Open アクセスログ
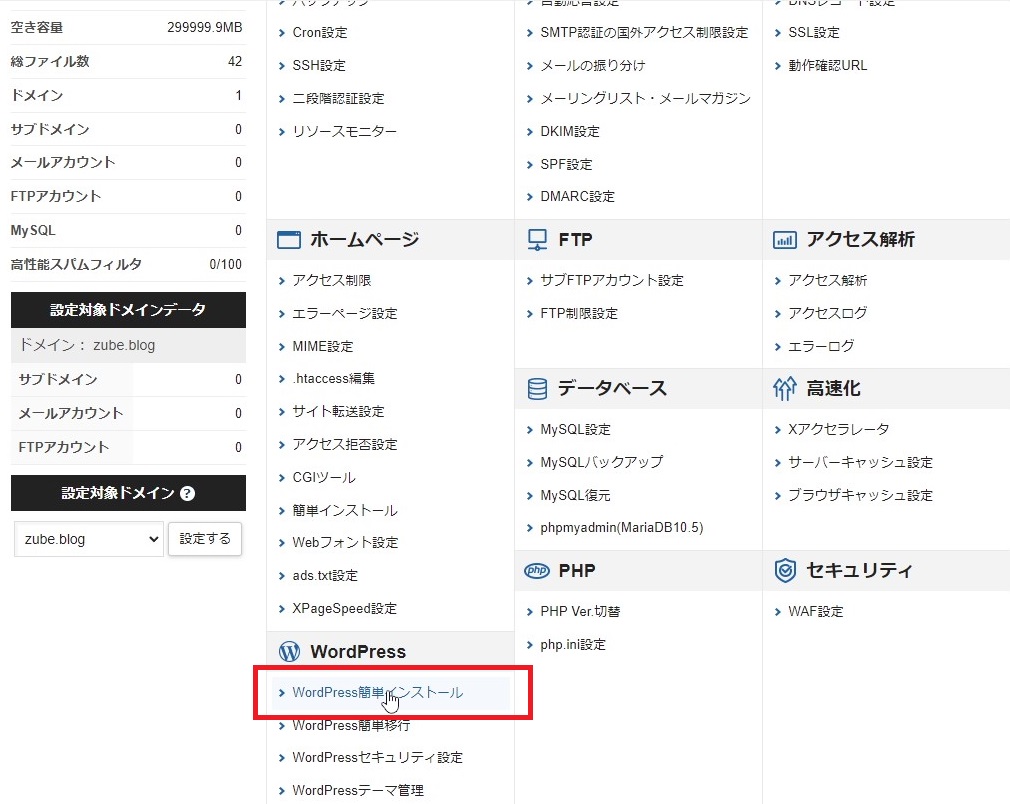1010x804 pixels. coord(828,313)
